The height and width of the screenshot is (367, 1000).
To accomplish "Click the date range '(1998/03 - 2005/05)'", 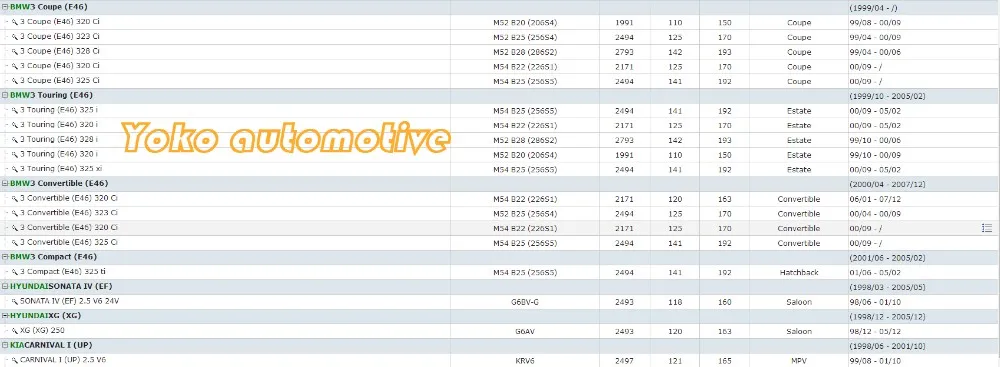I will 887,287.
